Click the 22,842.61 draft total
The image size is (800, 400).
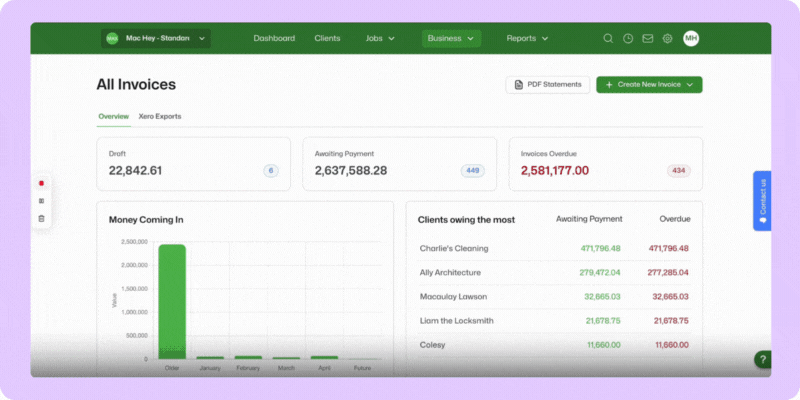pos(135,171)
